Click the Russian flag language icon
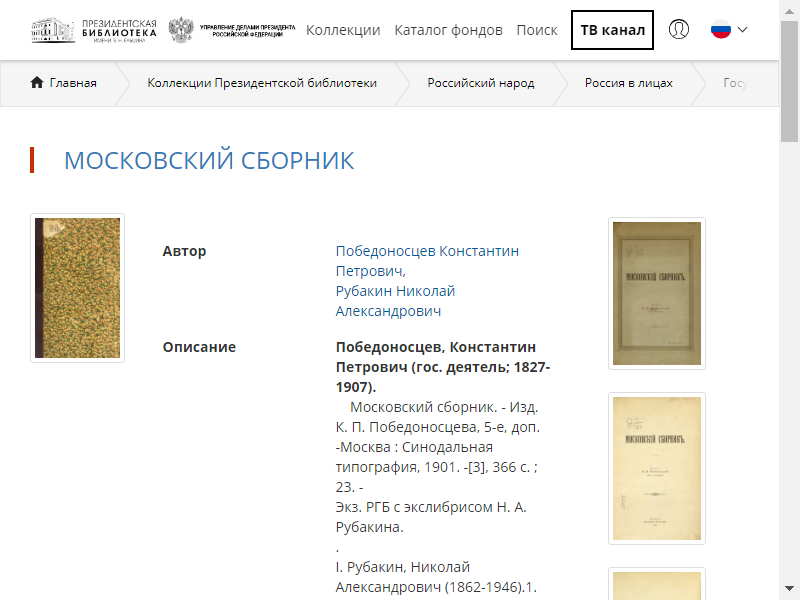This screenshot has height=600, width=800. pyautogui.click(x=721, y=30)
